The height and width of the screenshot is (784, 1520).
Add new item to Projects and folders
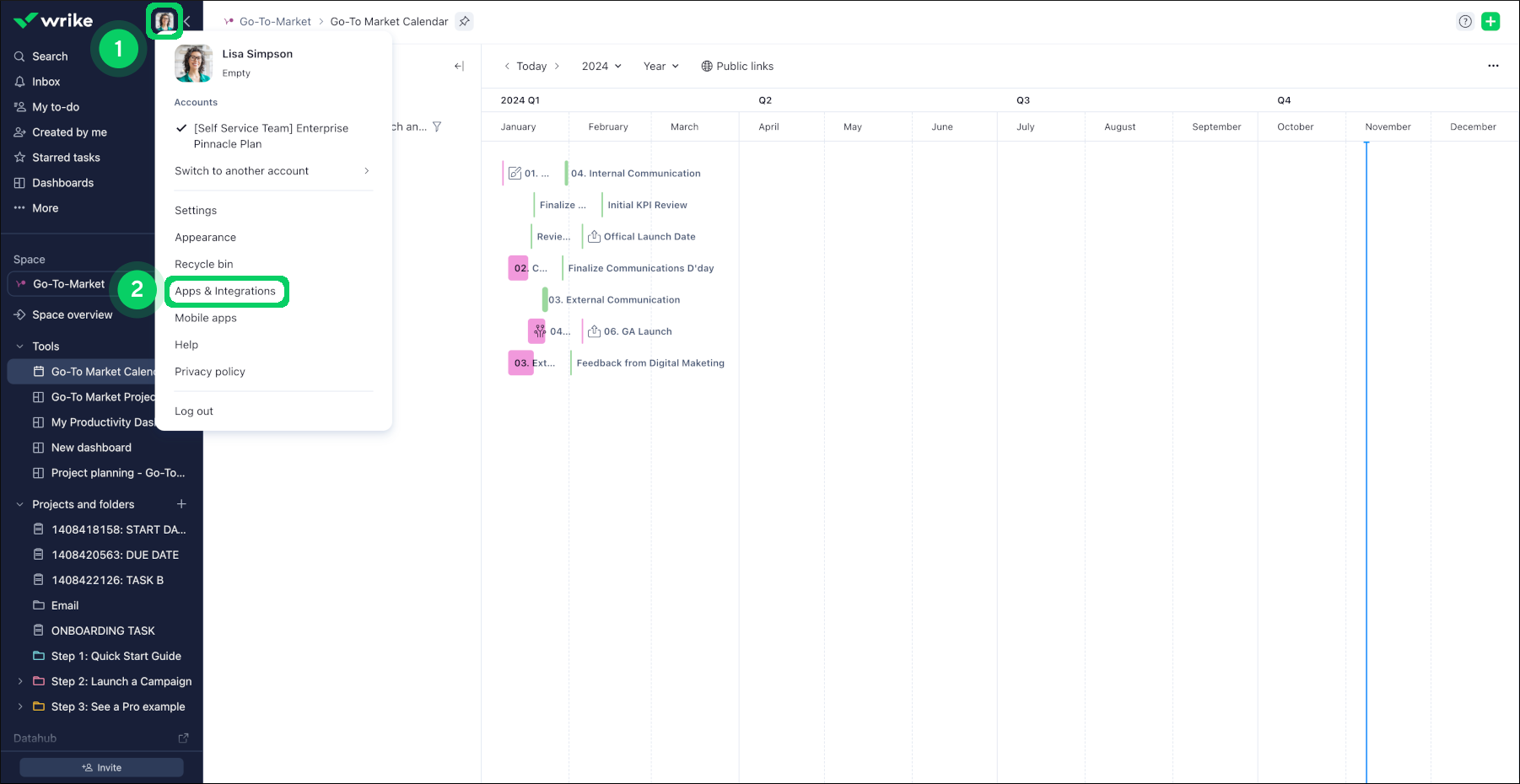pos(181,504)
